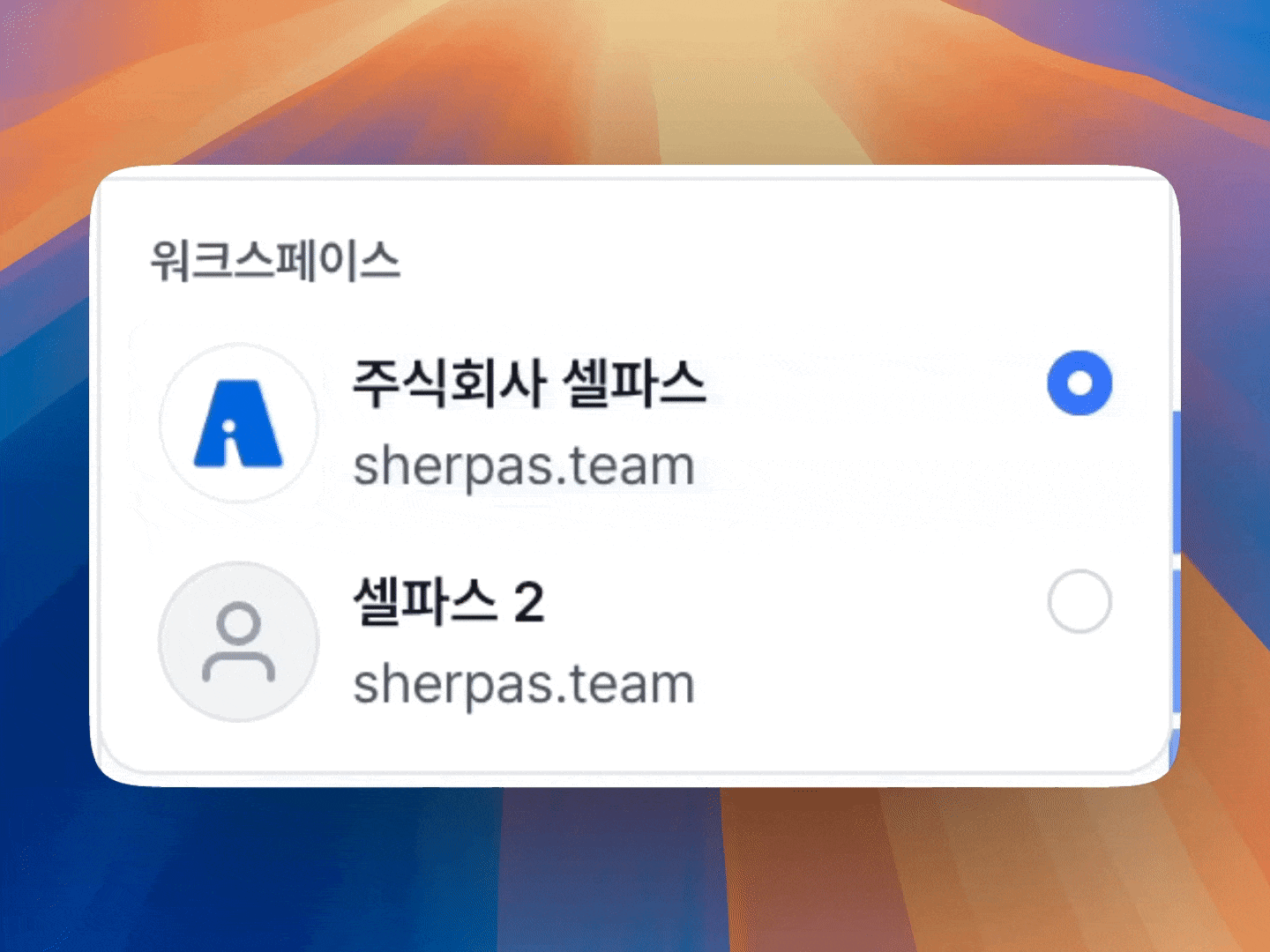Viewport: 1270px width, 952px height.
Task: Click the blue strip on the panel's right edge
Action: pos(1176,480)
